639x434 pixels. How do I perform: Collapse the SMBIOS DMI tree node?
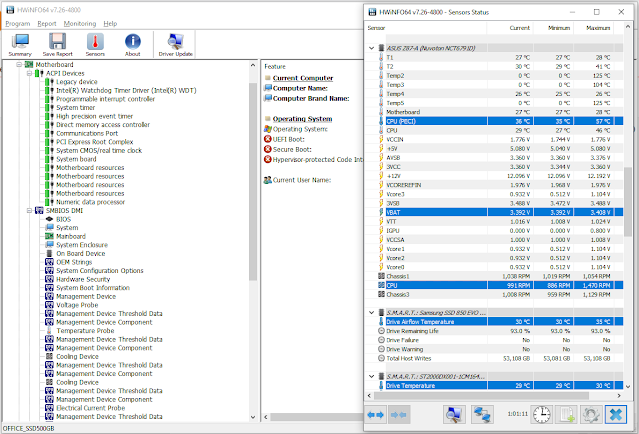coord(29,211)
